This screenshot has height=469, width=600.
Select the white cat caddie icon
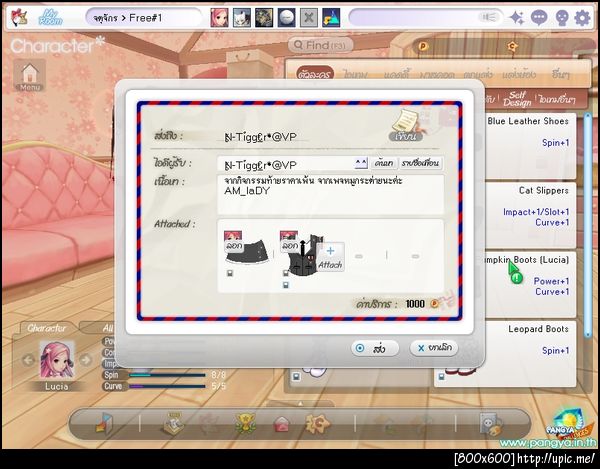point(242,18)
